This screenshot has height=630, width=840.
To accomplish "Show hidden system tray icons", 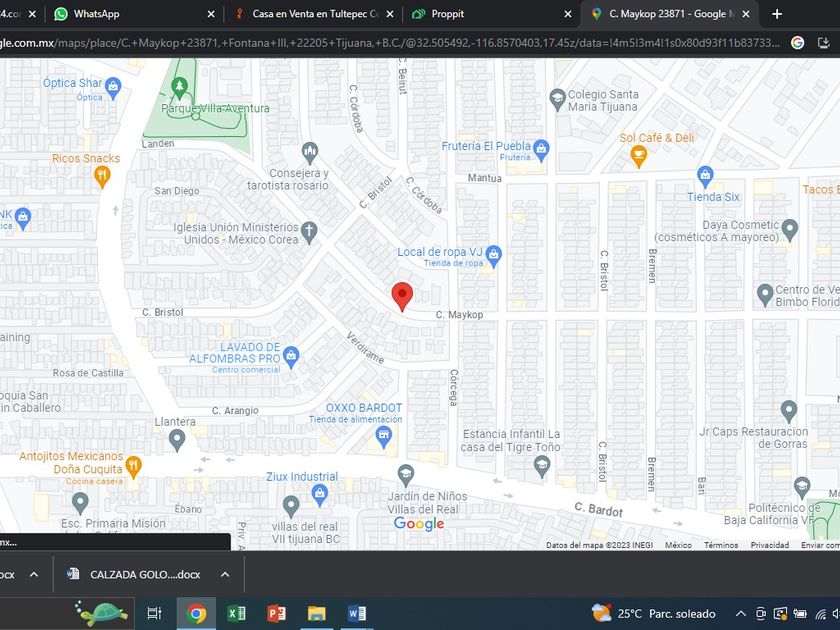I will tap(740, 613).
